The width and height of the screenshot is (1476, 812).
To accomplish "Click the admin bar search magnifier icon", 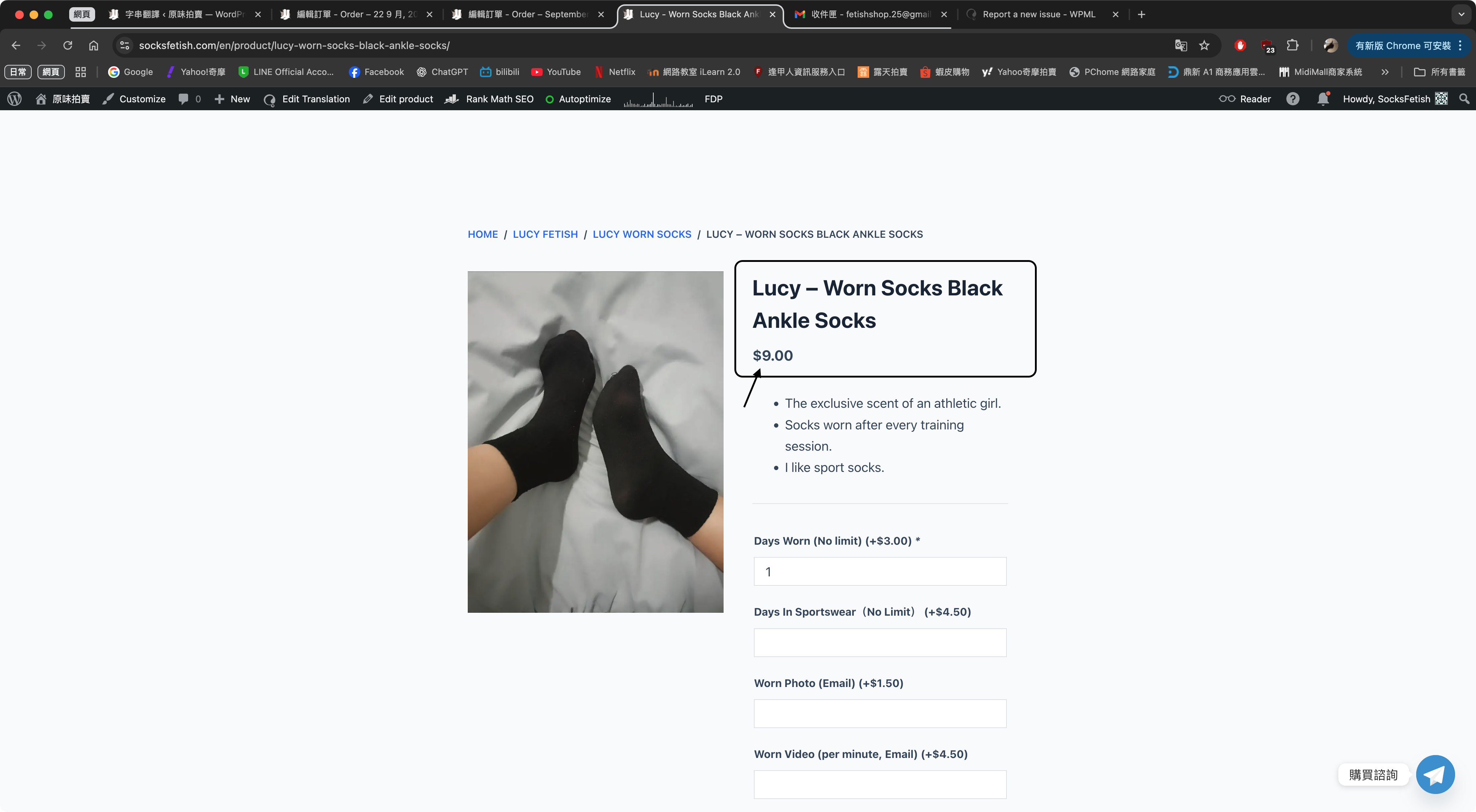I will pos(1464,99).
